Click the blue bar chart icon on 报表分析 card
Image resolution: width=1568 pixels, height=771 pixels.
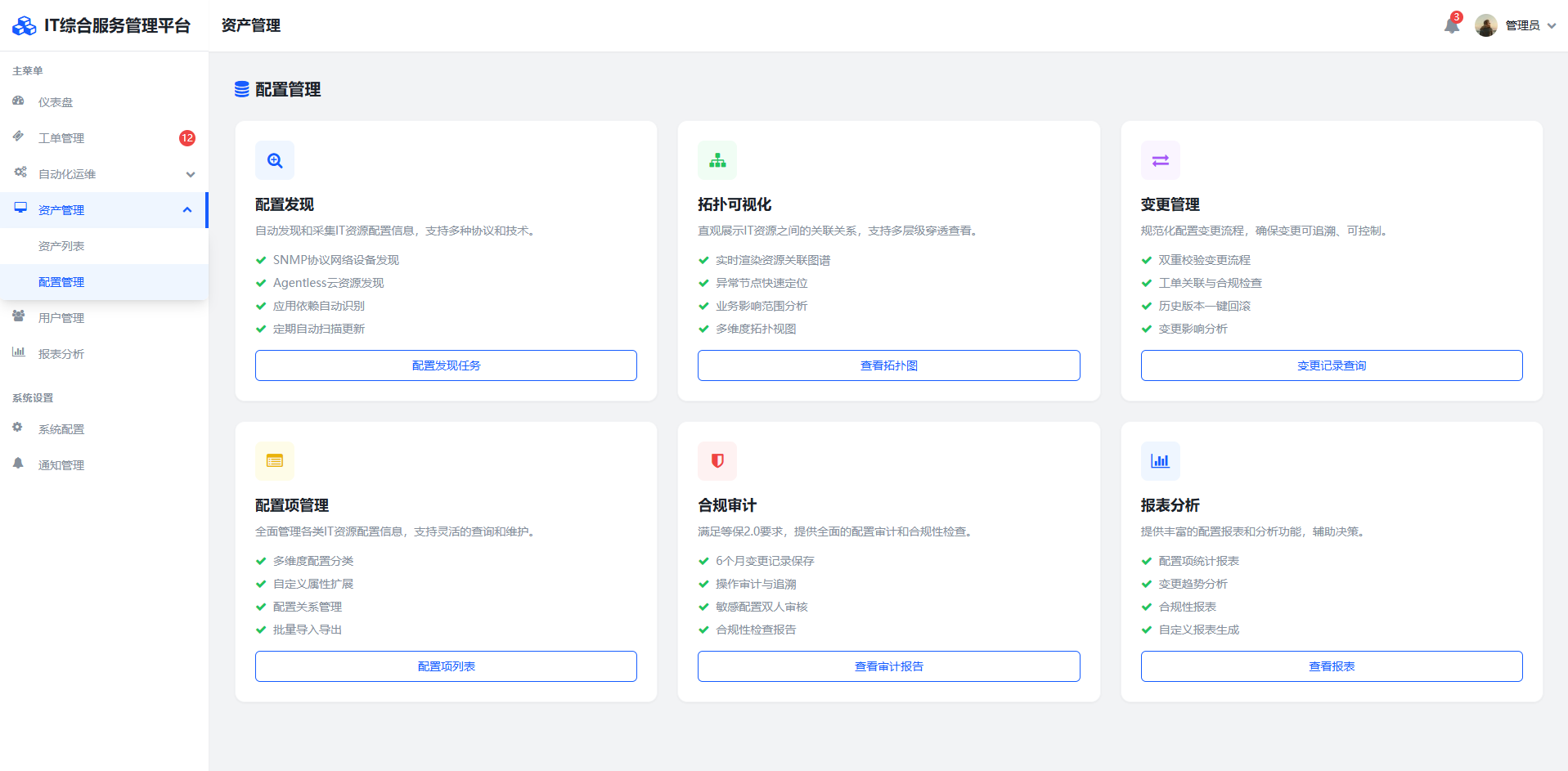tap(1160, 461)
